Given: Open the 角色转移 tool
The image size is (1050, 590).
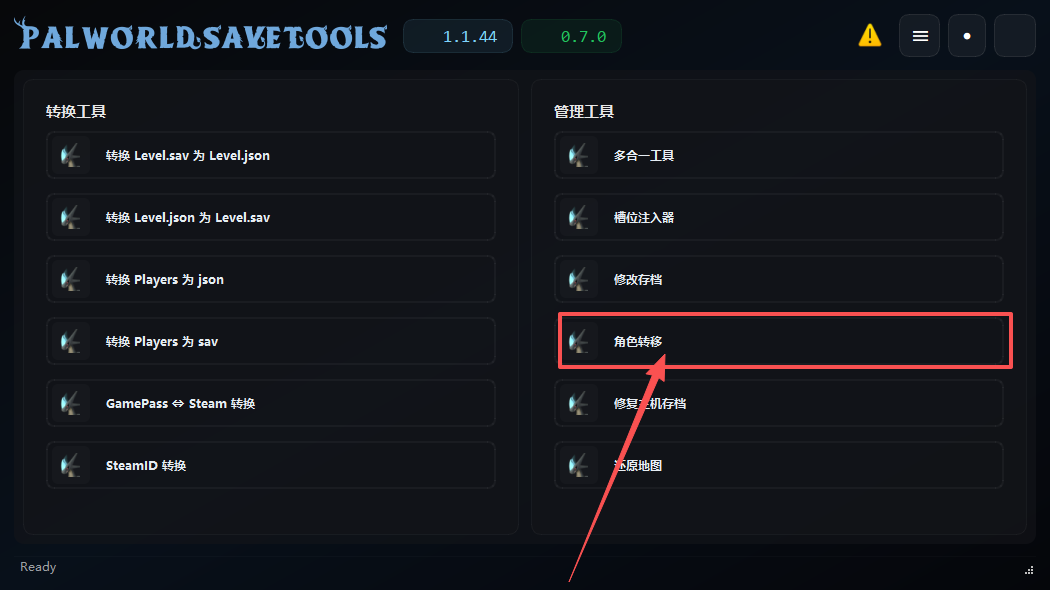Looking at the screenshot, I should pos(779,342).
